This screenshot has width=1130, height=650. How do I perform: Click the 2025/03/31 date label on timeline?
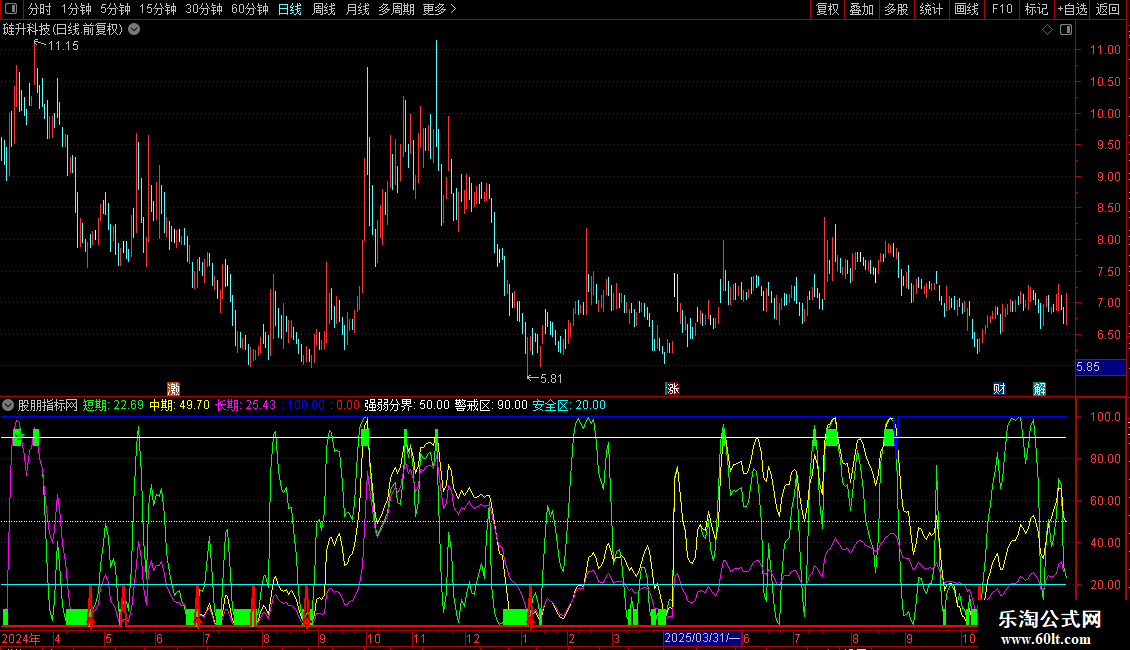[x=702, y=638]
